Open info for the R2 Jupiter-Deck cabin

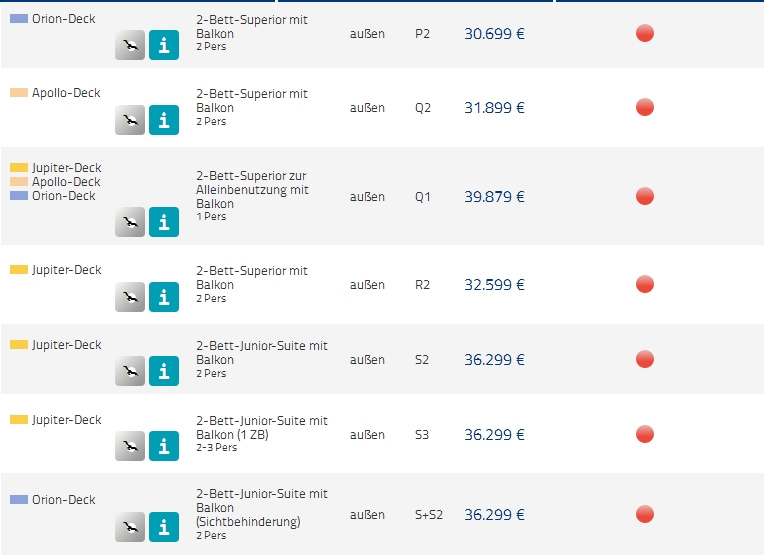coord(164,297)
